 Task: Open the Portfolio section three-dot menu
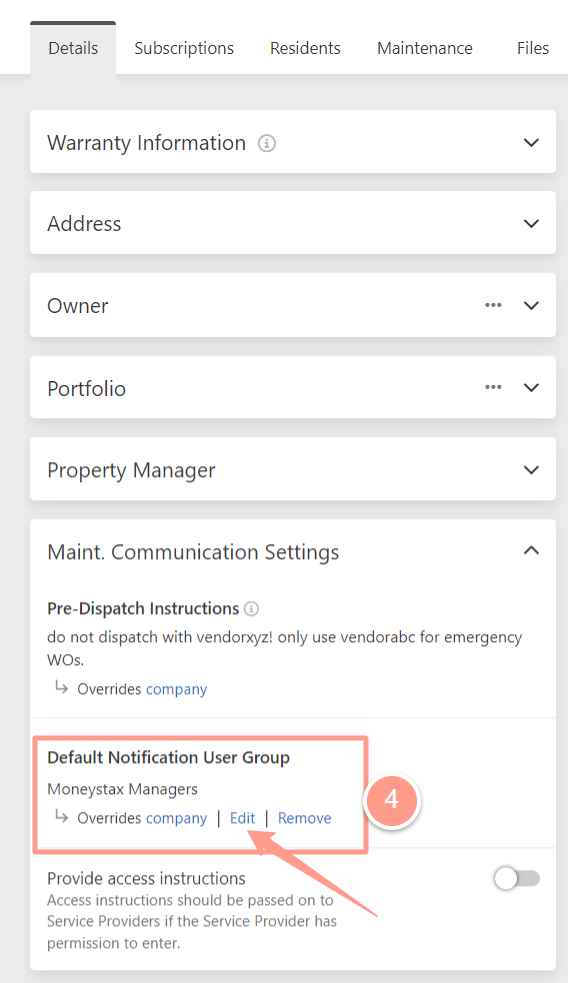493,387
